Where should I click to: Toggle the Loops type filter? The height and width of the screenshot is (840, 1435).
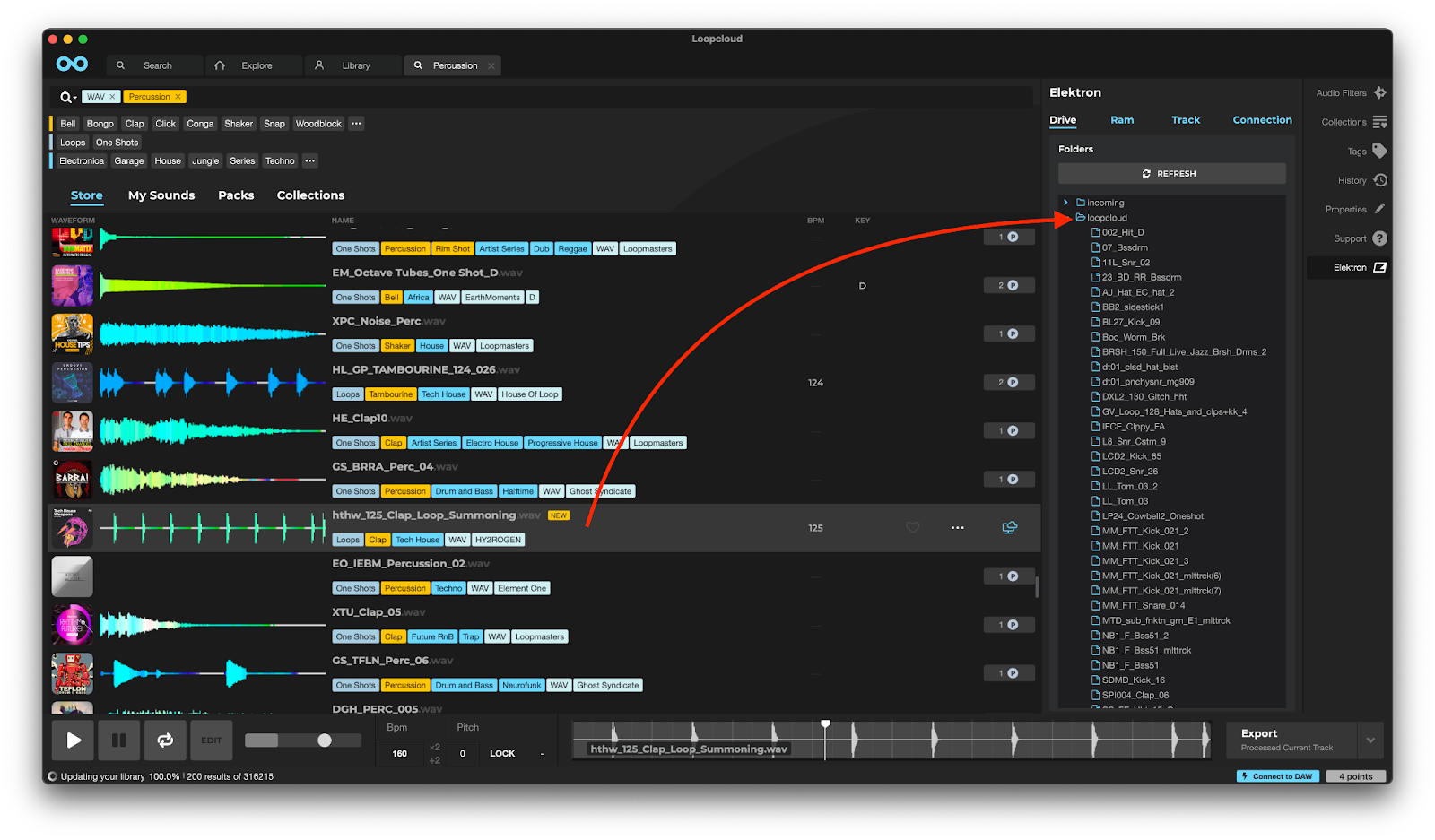click(73, 143)
